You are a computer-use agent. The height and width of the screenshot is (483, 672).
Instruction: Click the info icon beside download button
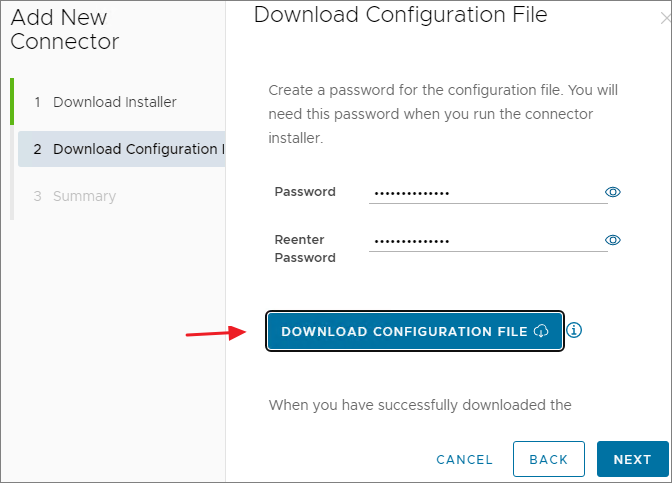tap(575, 330)
